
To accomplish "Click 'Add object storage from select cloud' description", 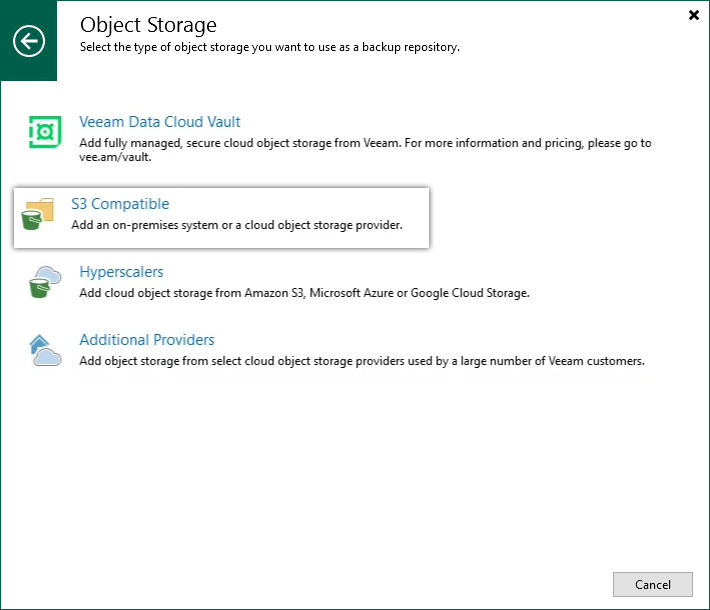I will pos(362,361).
